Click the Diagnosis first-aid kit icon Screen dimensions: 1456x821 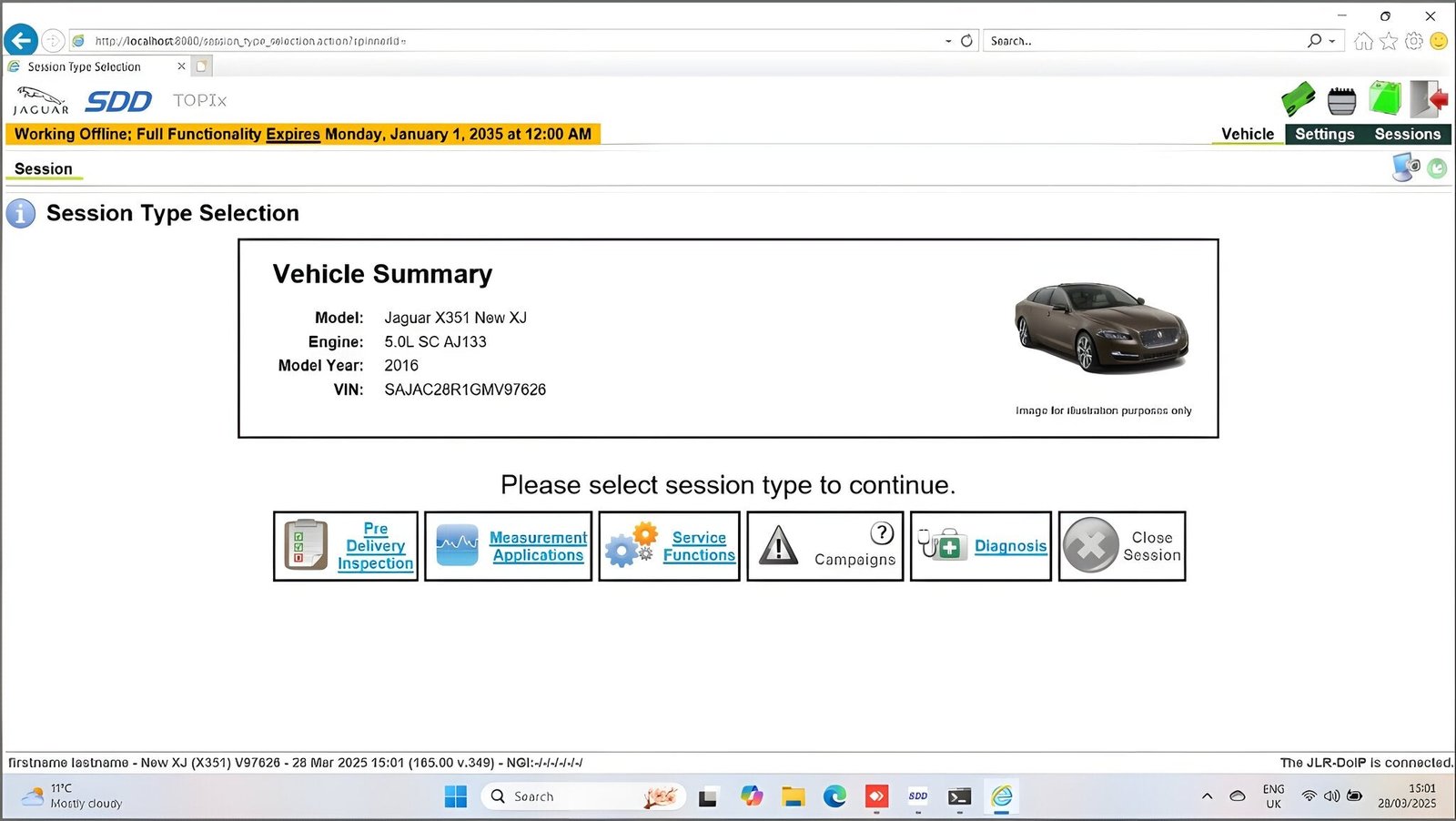[x=943, y=543]
